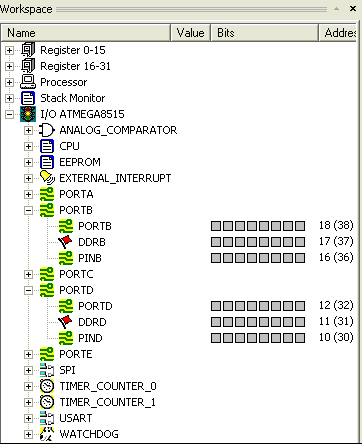
Task: Toggle the leftmost bit of the PORTD register
Action: pos(216,306)
